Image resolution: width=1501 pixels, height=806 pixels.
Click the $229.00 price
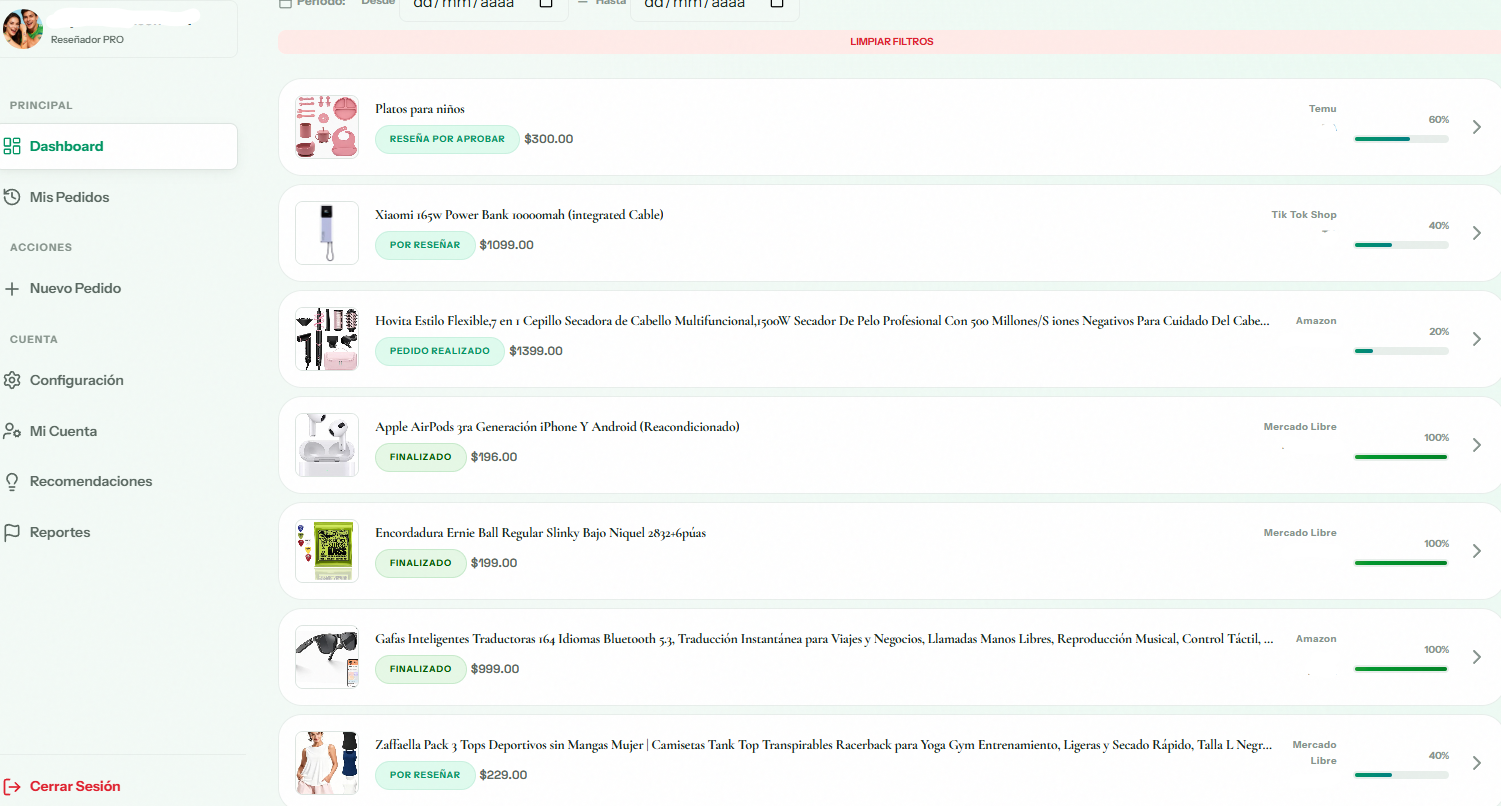(503, 775)
